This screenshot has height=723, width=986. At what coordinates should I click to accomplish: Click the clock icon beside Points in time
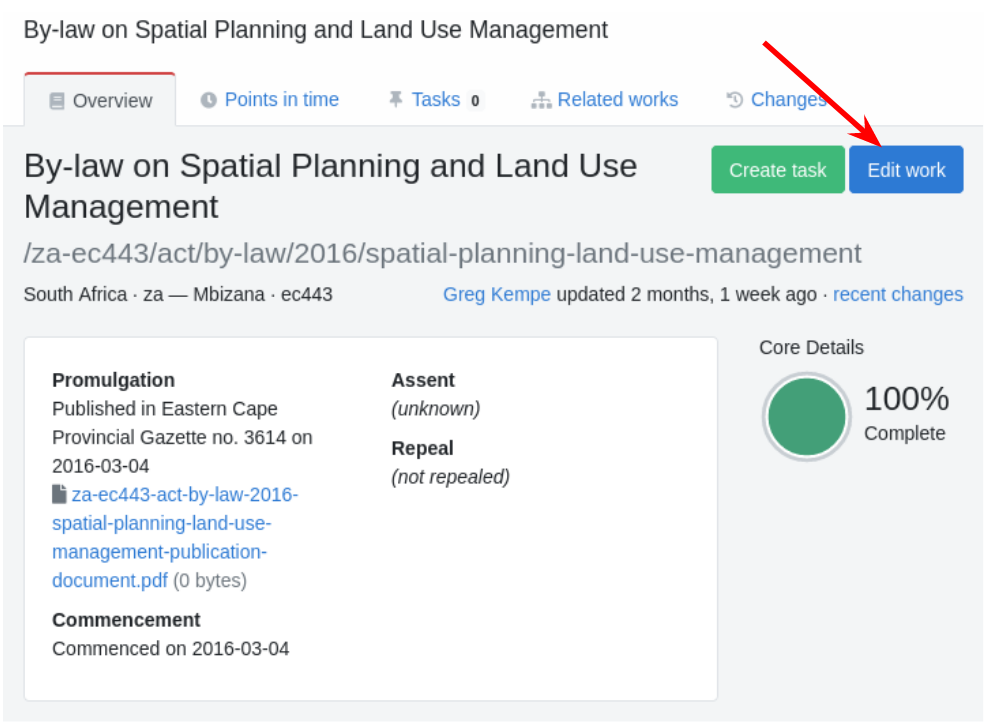[208, 100]
